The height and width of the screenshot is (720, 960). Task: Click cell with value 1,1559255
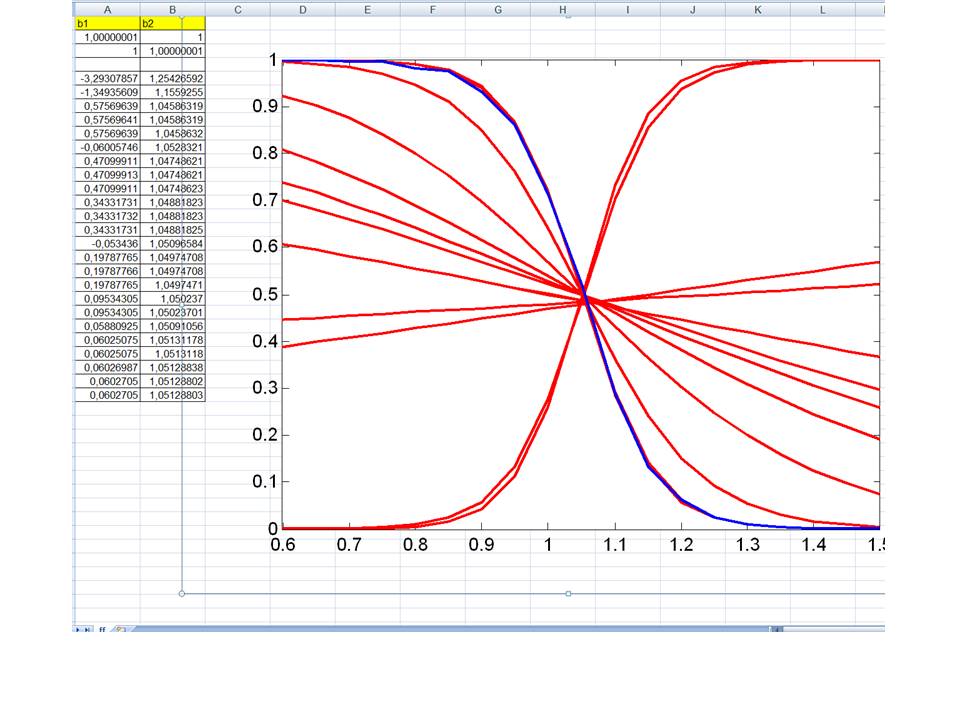pyautogui.click(x=172, y=90)
